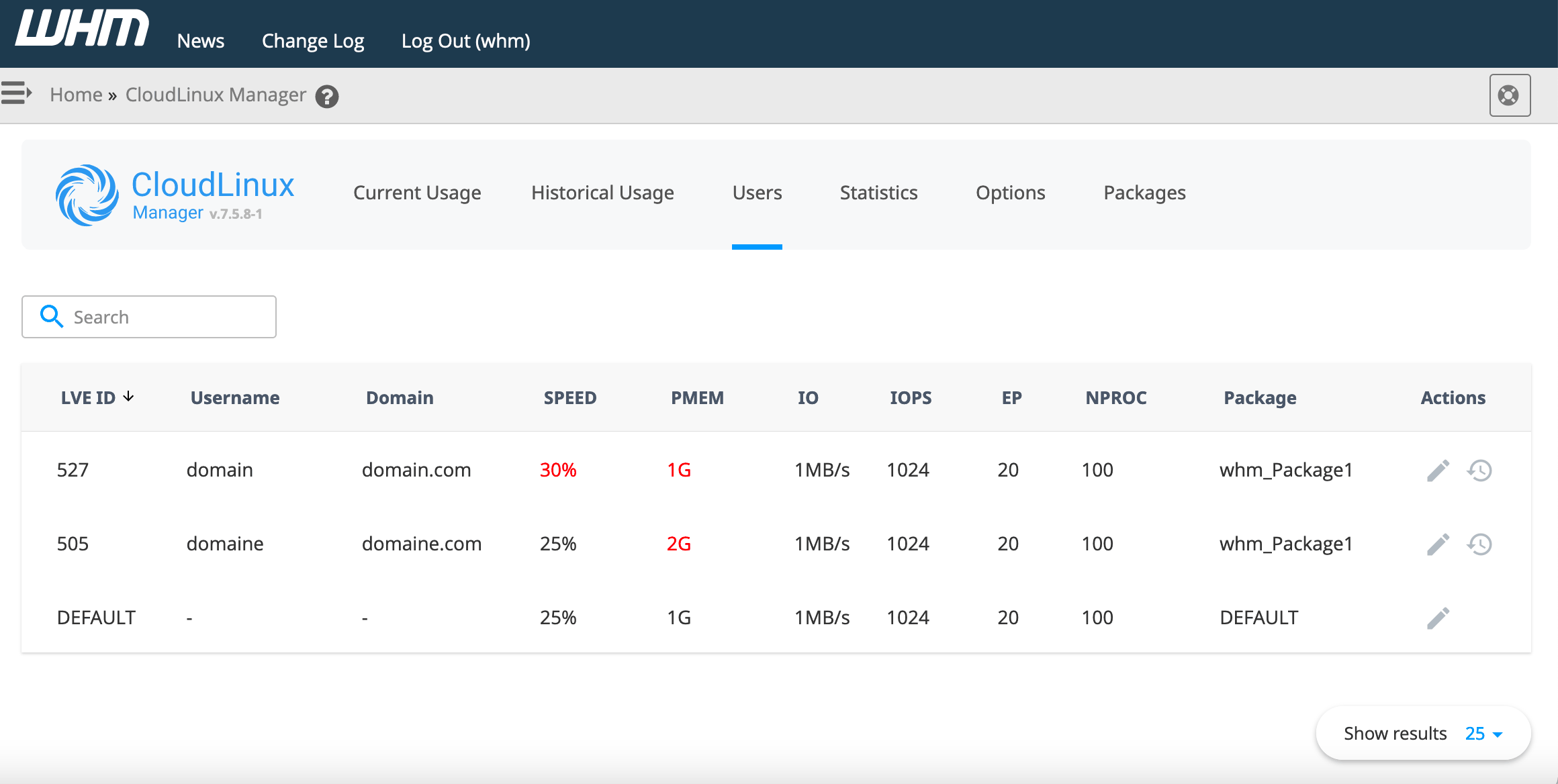
Task: Go to the Packages tab
Action: pyautogui.click(x=1144, y=193)
